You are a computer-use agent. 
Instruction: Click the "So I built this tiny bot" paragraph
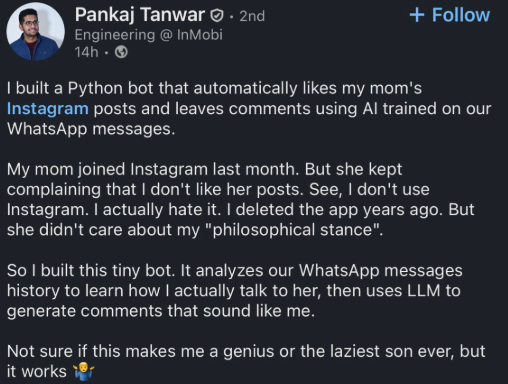235,291
